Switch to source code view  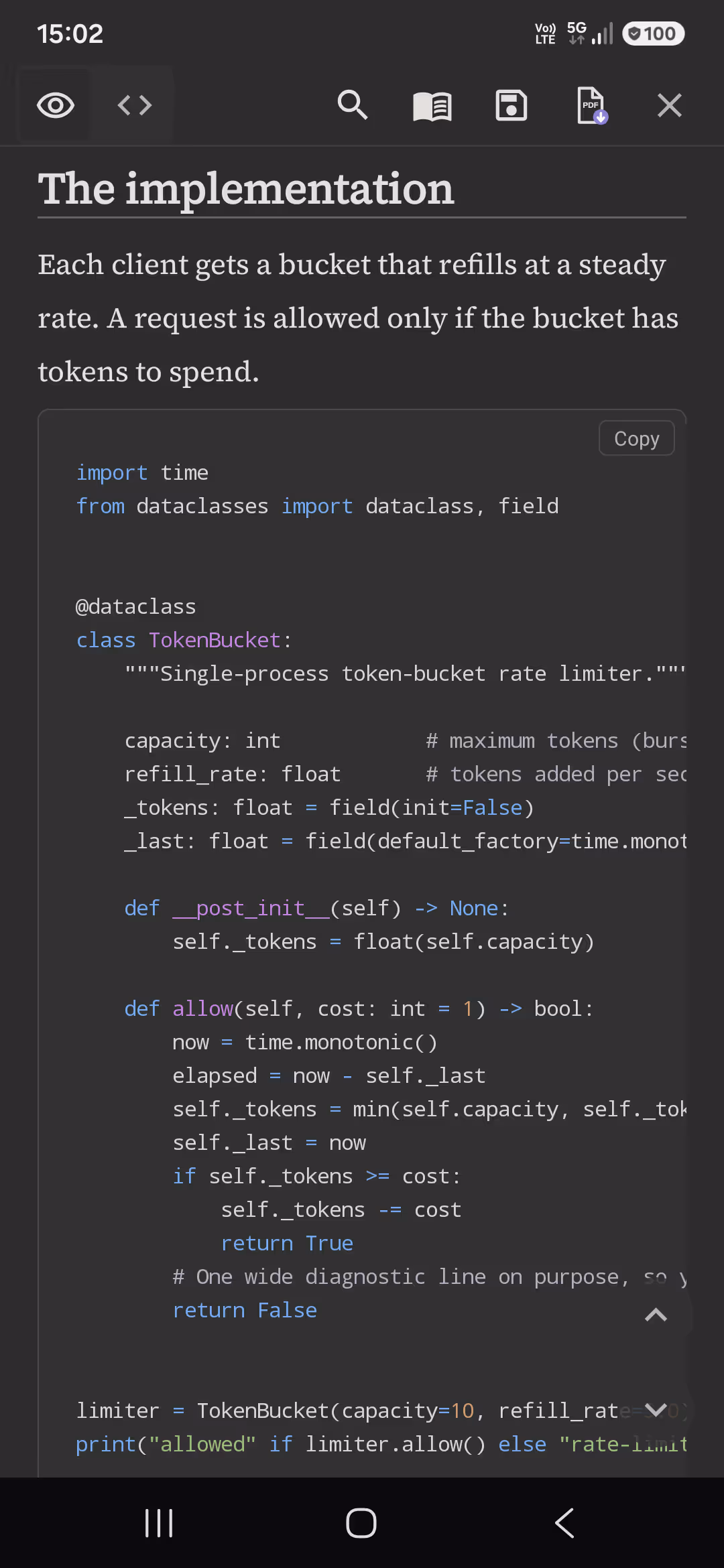click(x=135, y=105)
